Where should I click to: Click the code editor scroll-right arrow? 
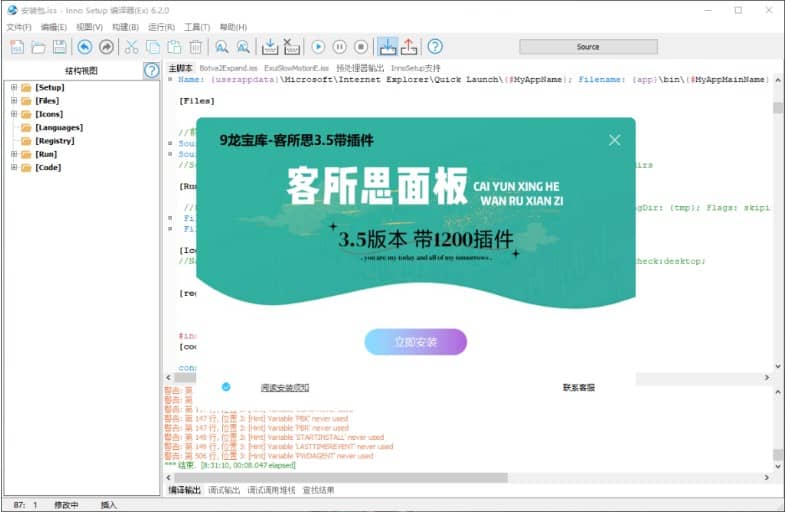[x=766, y=377]
